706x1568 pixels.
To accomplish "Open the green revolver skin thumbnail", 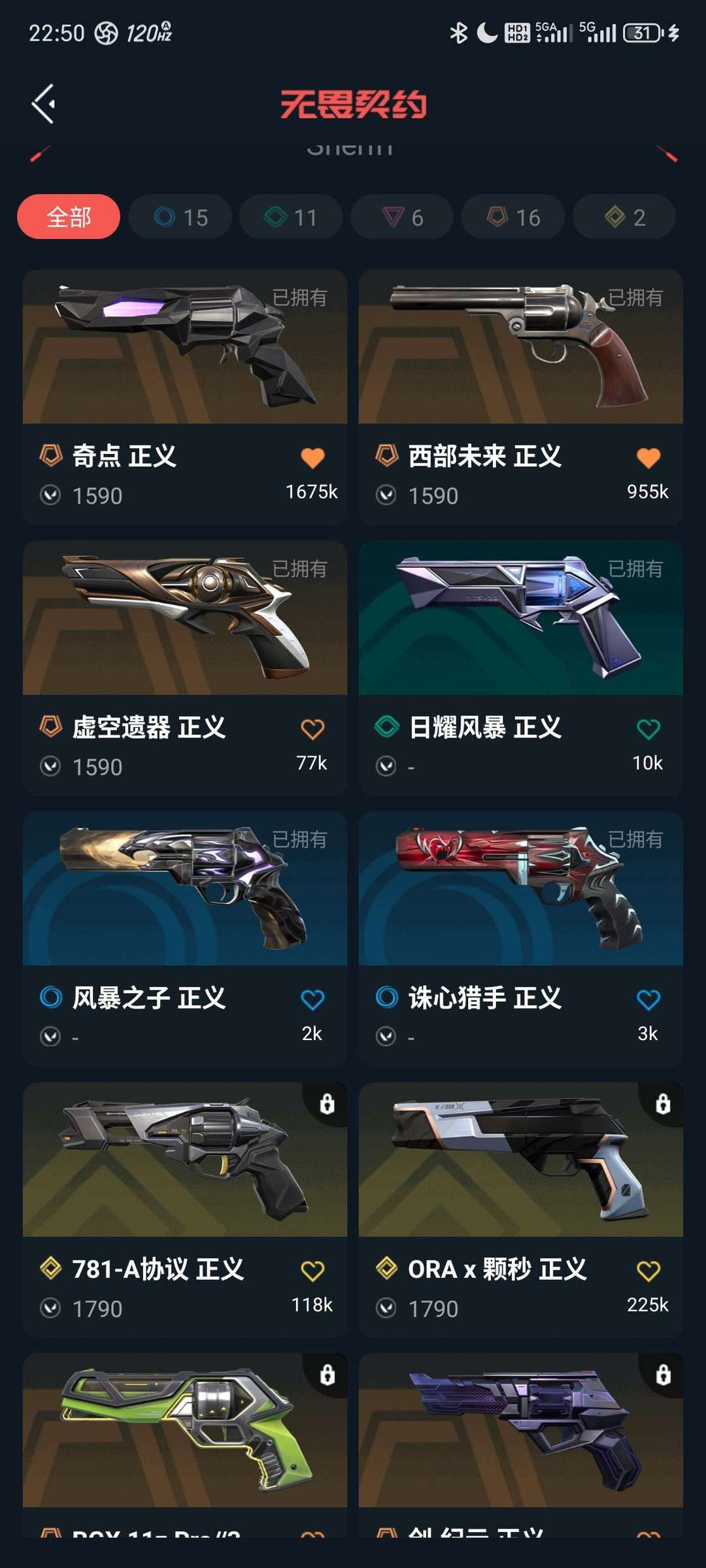I will pyautogui.click(x=185, y=1431).
